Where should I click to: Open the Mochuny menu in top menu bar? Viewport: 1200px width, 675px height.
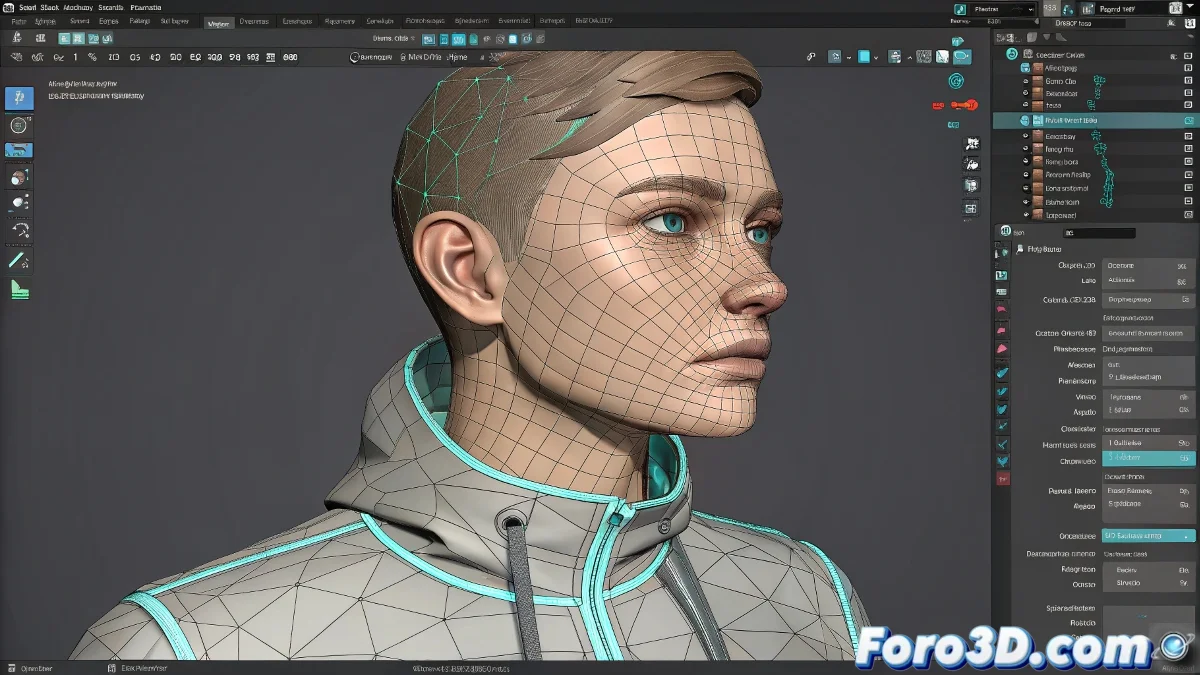[x=78, y=7]
